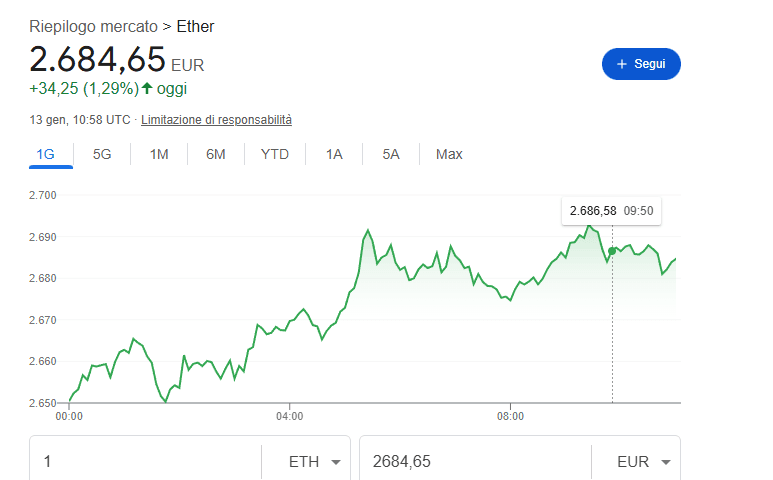Click the EUR amount field showing 2684,65
Screen dimensions: 773x480
click(x=474, y=462)
